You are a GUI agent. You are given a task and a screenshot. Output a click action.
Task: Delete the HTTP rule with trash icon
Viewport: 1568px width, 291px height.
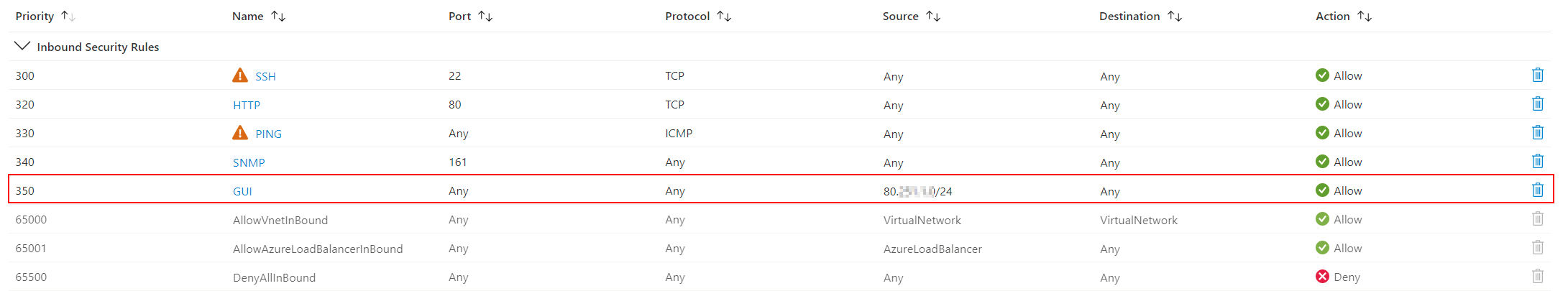click(1537, 103)
